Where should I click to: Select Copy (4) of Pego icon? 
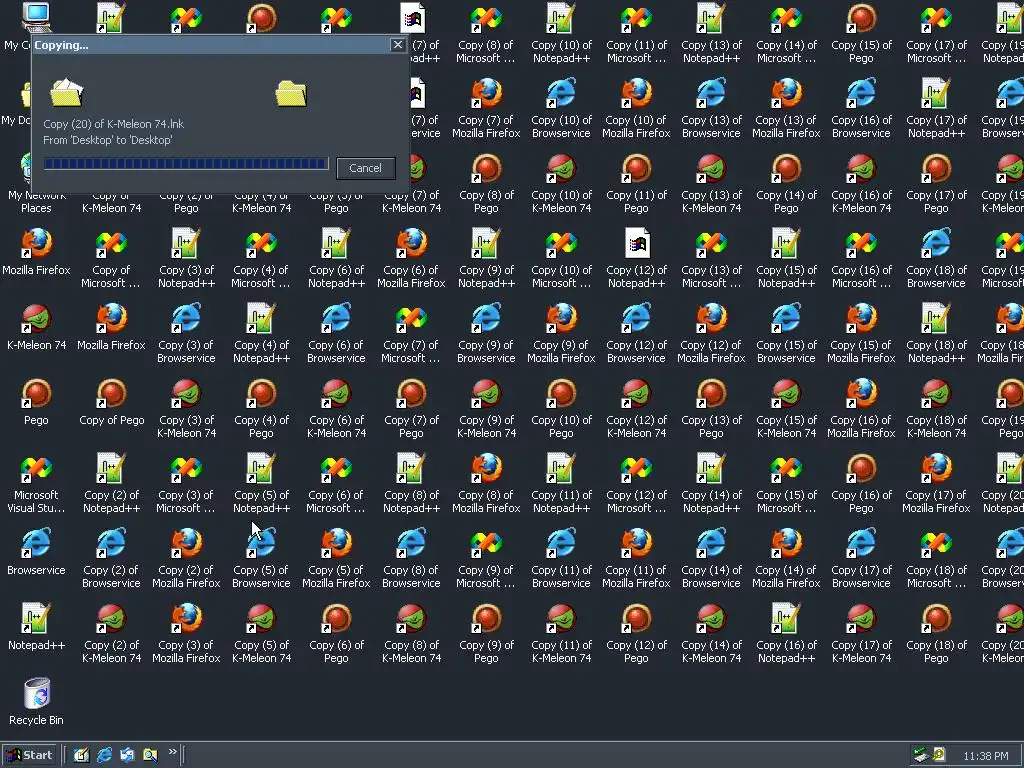click(261, 393)
